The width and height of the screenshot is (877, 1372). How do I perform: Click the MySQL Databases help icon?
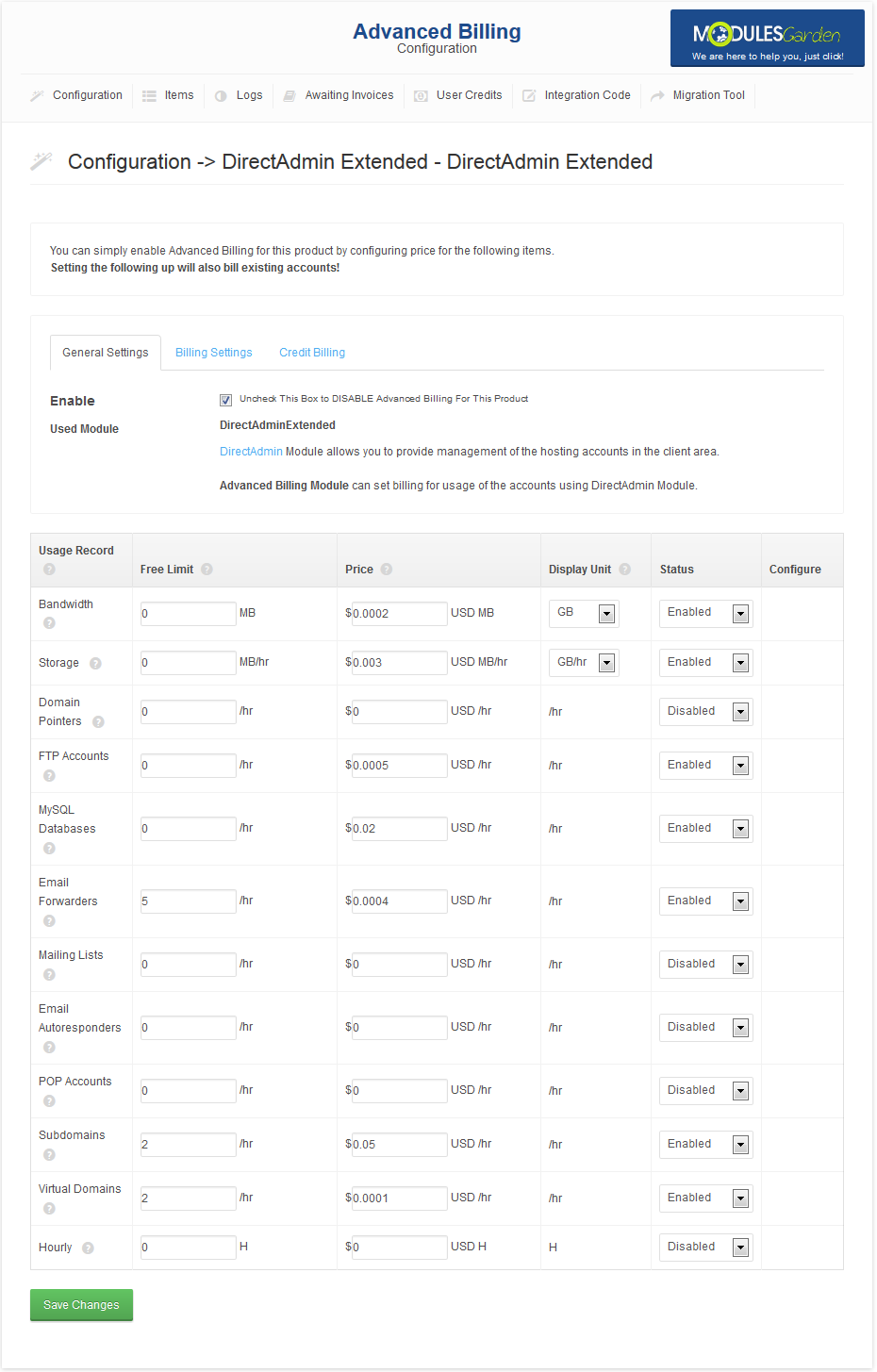pos(49,848)
